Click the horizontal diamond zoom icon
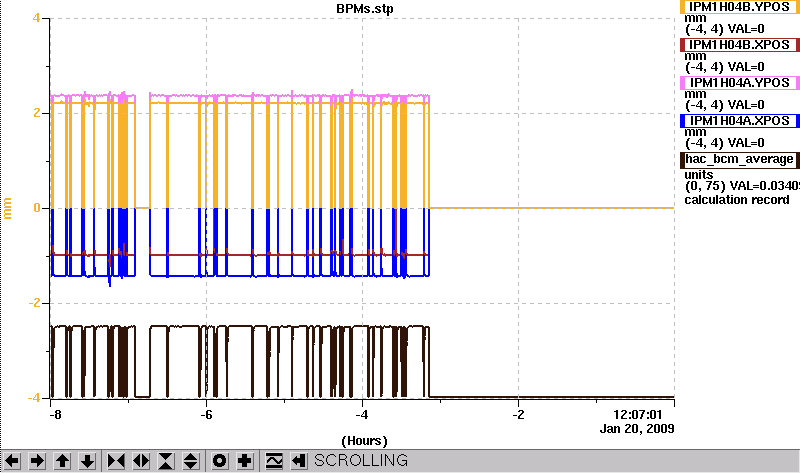Image resolution: width=800 pixels, height=473 pixels. [x=141, y=461]
